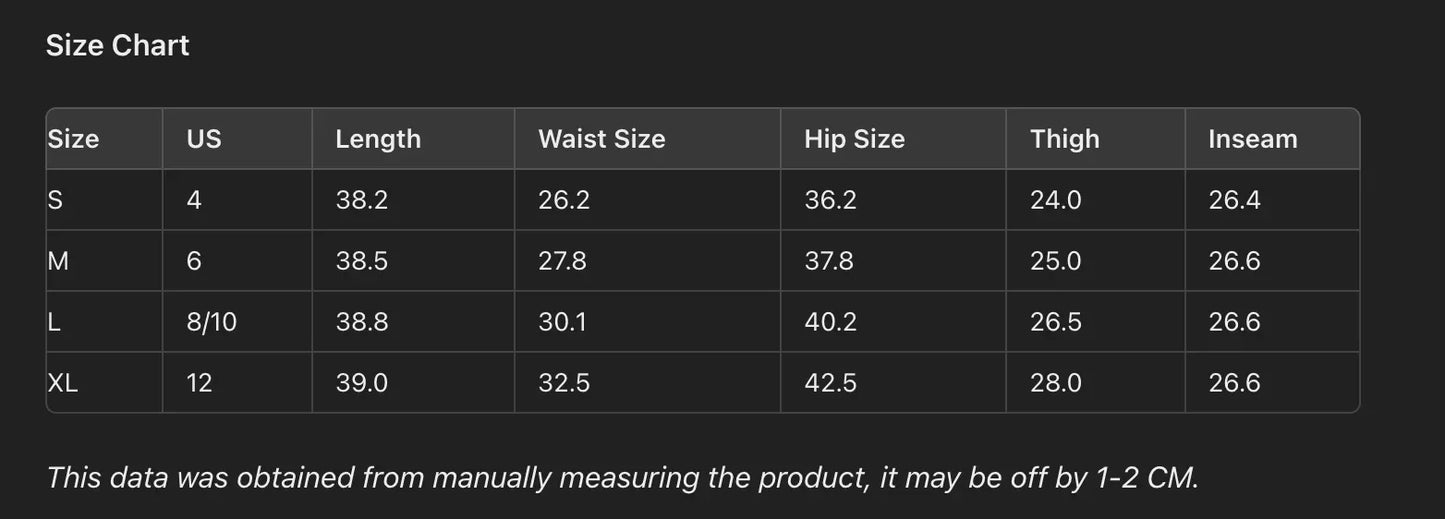1445x519 pixels.
Task: Click the Size Chart heading
Action: 117,46
